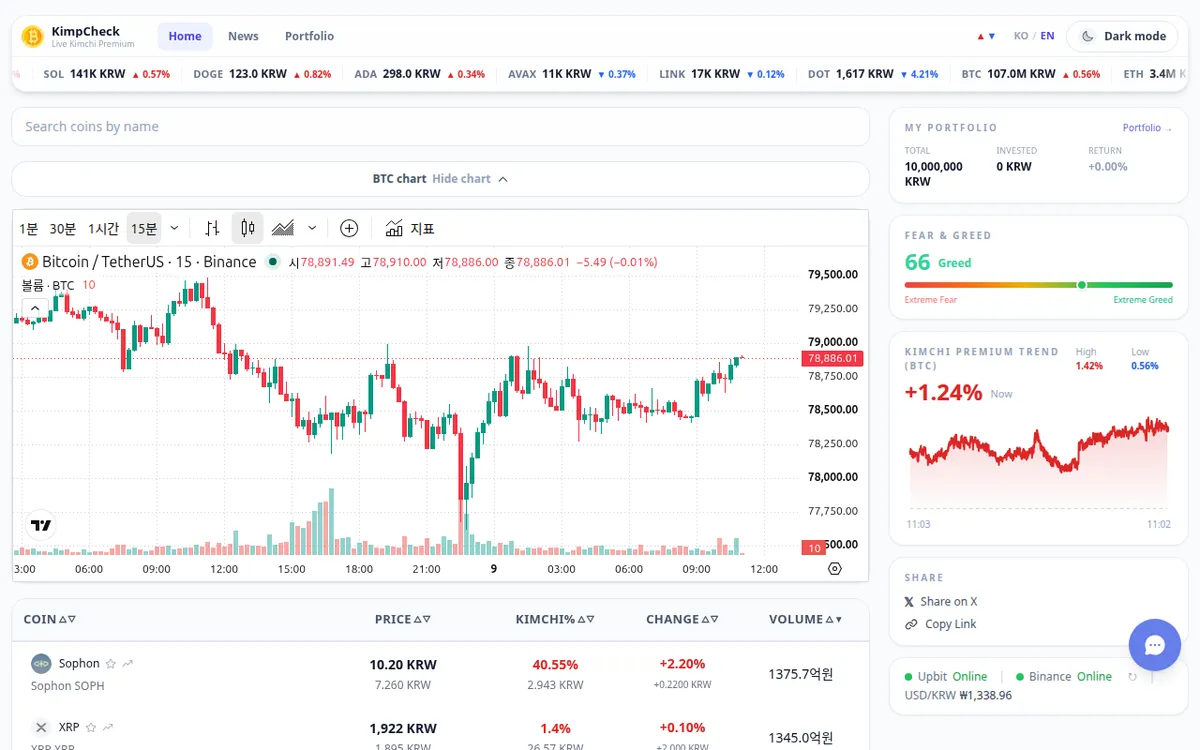Focus the Search coins by name field
Viewport: 1200px width, 750px height.
point(441,127)
